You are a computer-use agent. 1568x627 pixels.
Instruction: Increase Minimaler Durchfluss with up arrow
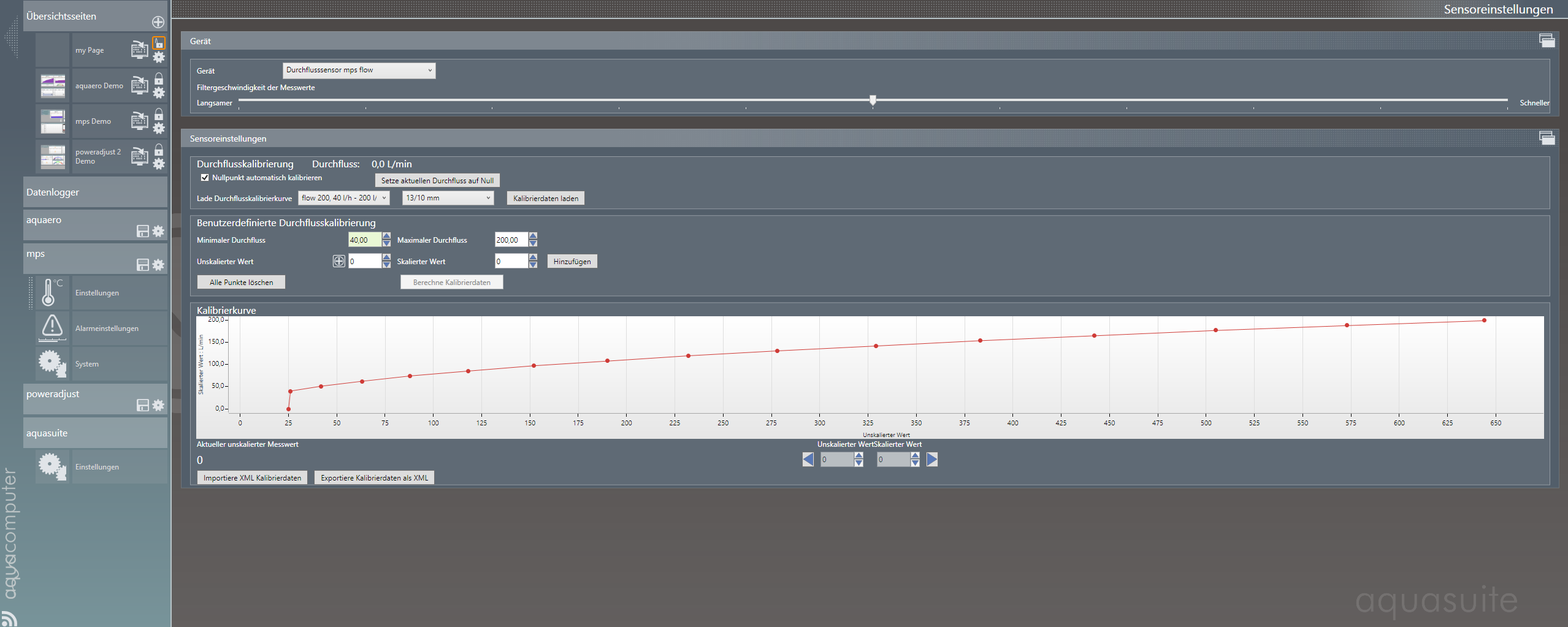(x=386, y=236)
